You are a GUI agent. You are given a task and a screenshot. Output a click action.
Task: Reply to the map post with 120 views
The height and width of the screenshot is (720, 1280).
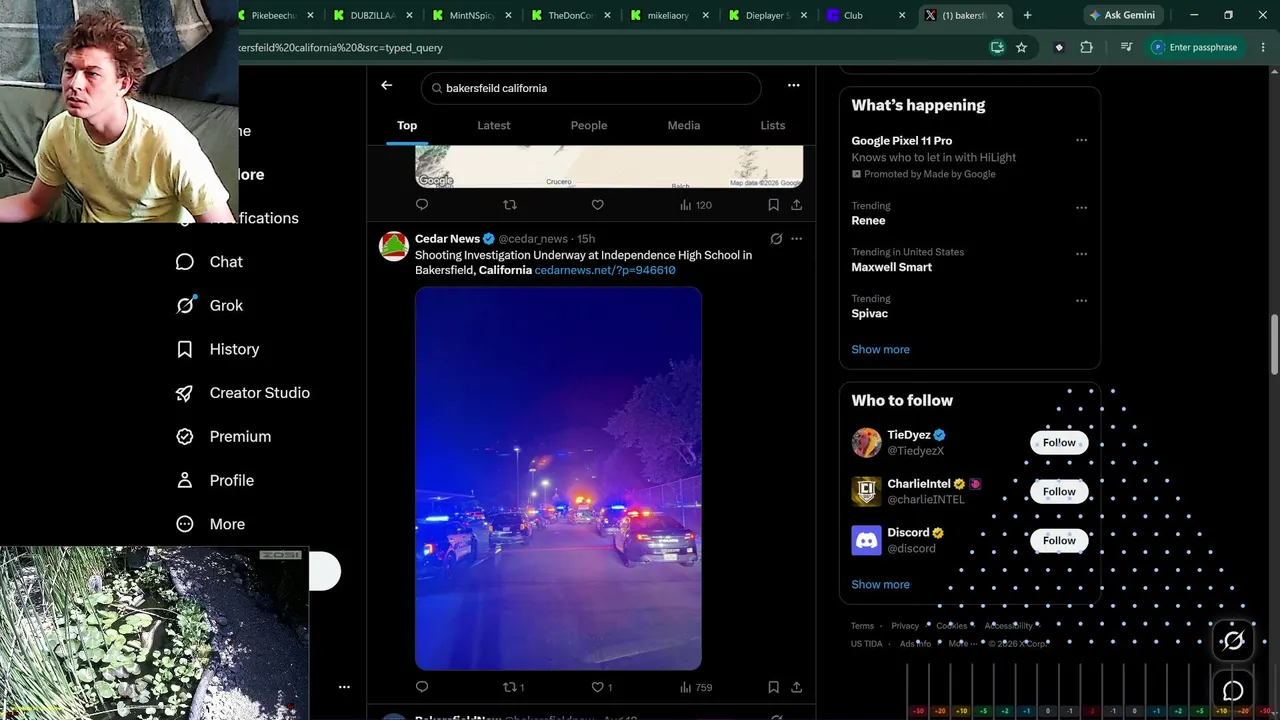coord(422,205)
